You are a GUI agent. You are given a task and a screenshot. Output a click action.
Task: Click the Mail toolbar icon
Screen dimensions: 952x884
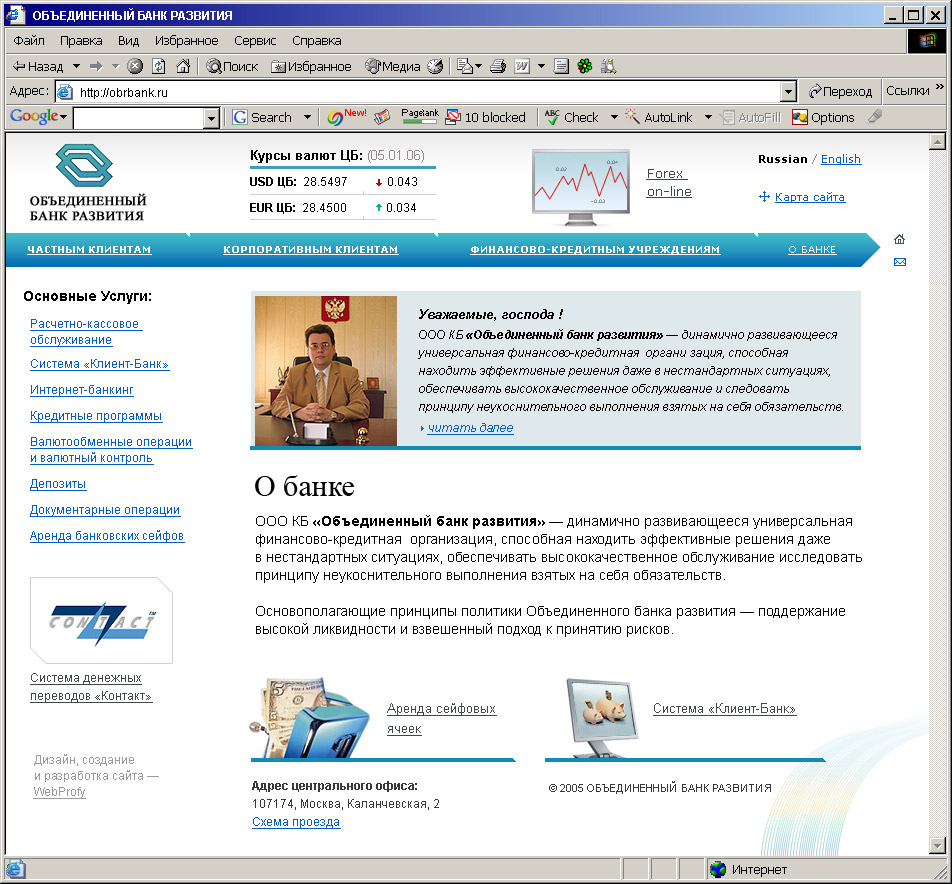point(464,66)
